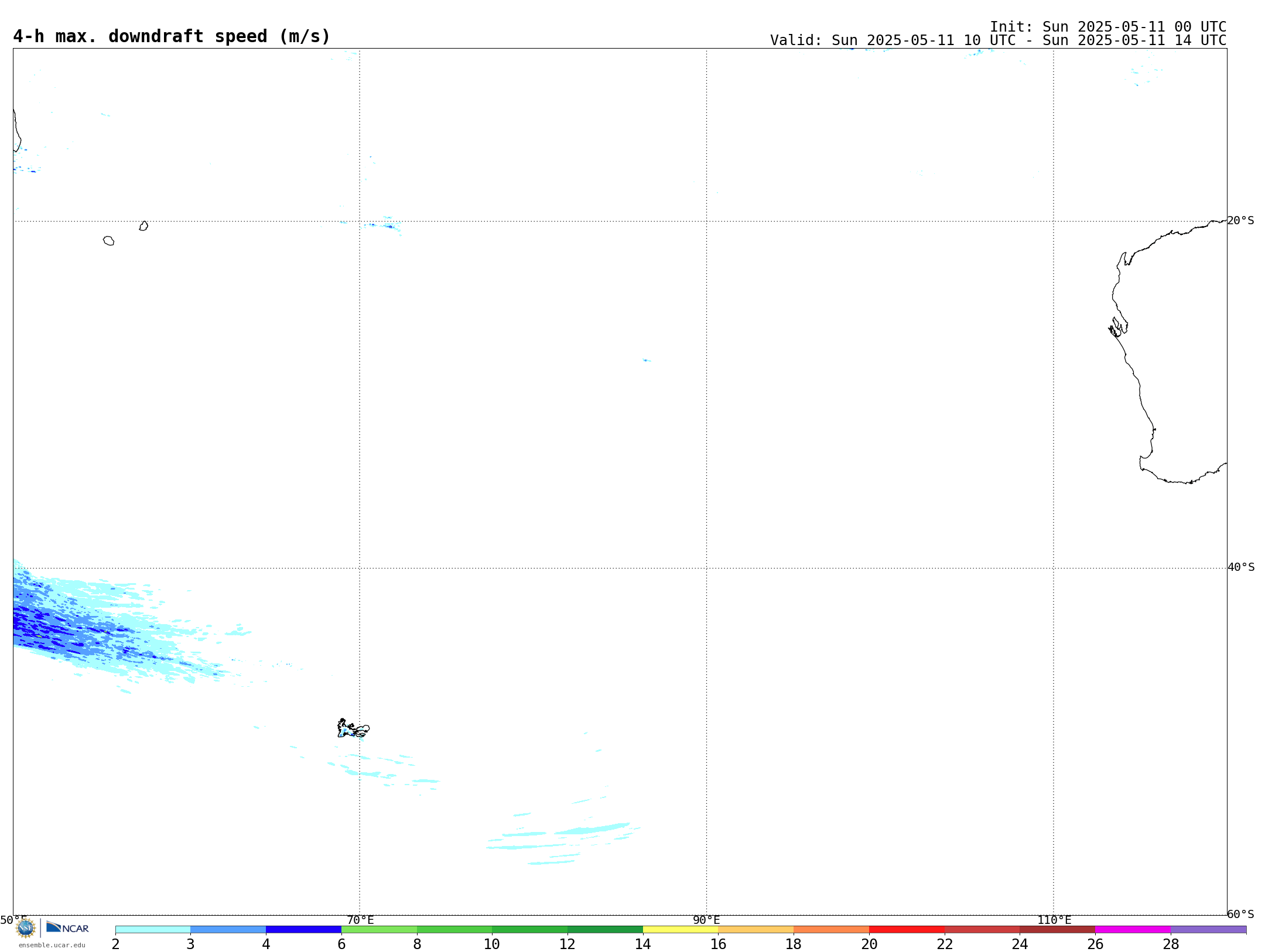
Task: Click the 'Init: Sun 2025-05-11 00 UTC' text
Action: (1108, 27)
